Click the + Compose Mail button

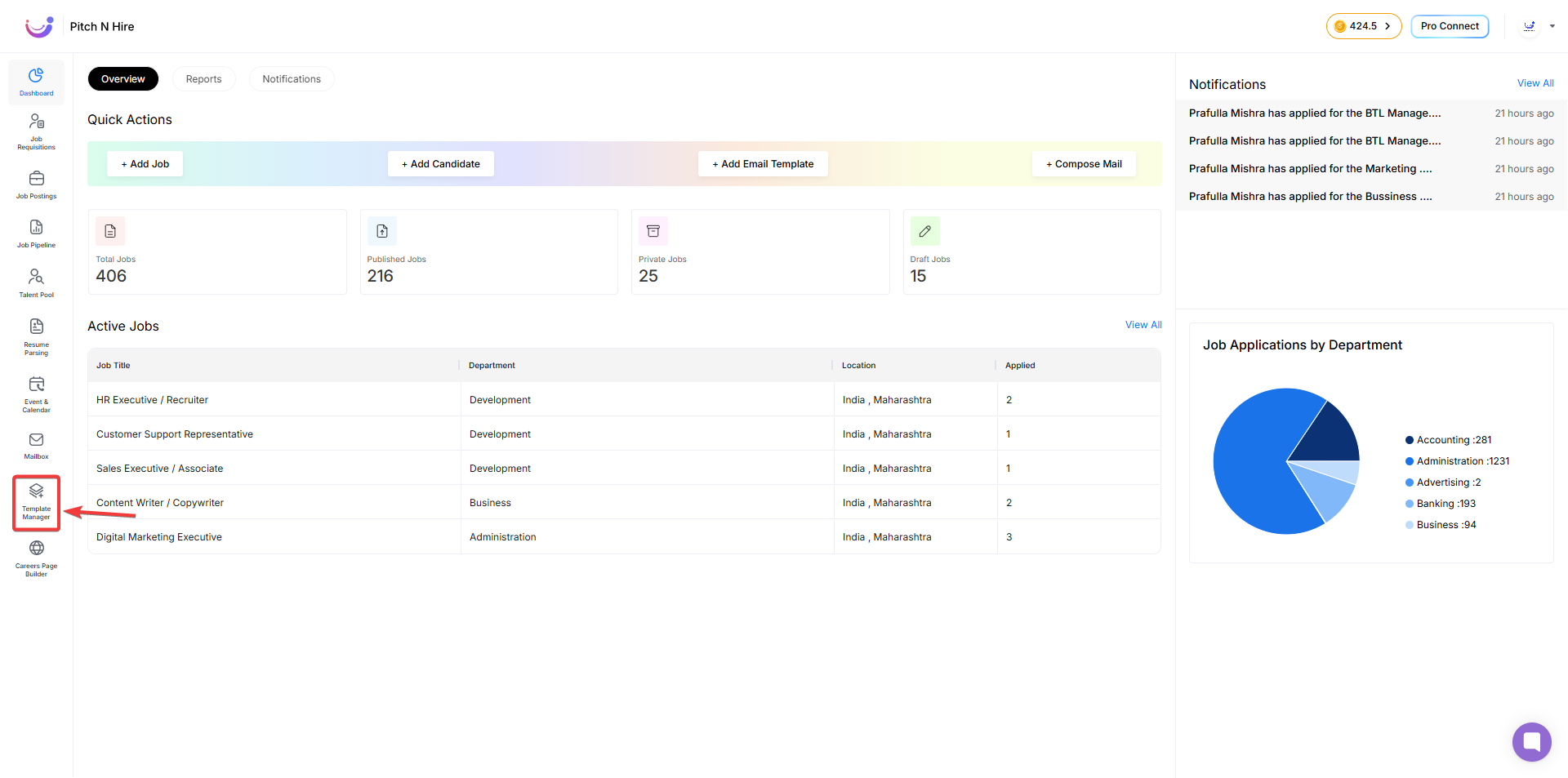tap(1084, 164)
